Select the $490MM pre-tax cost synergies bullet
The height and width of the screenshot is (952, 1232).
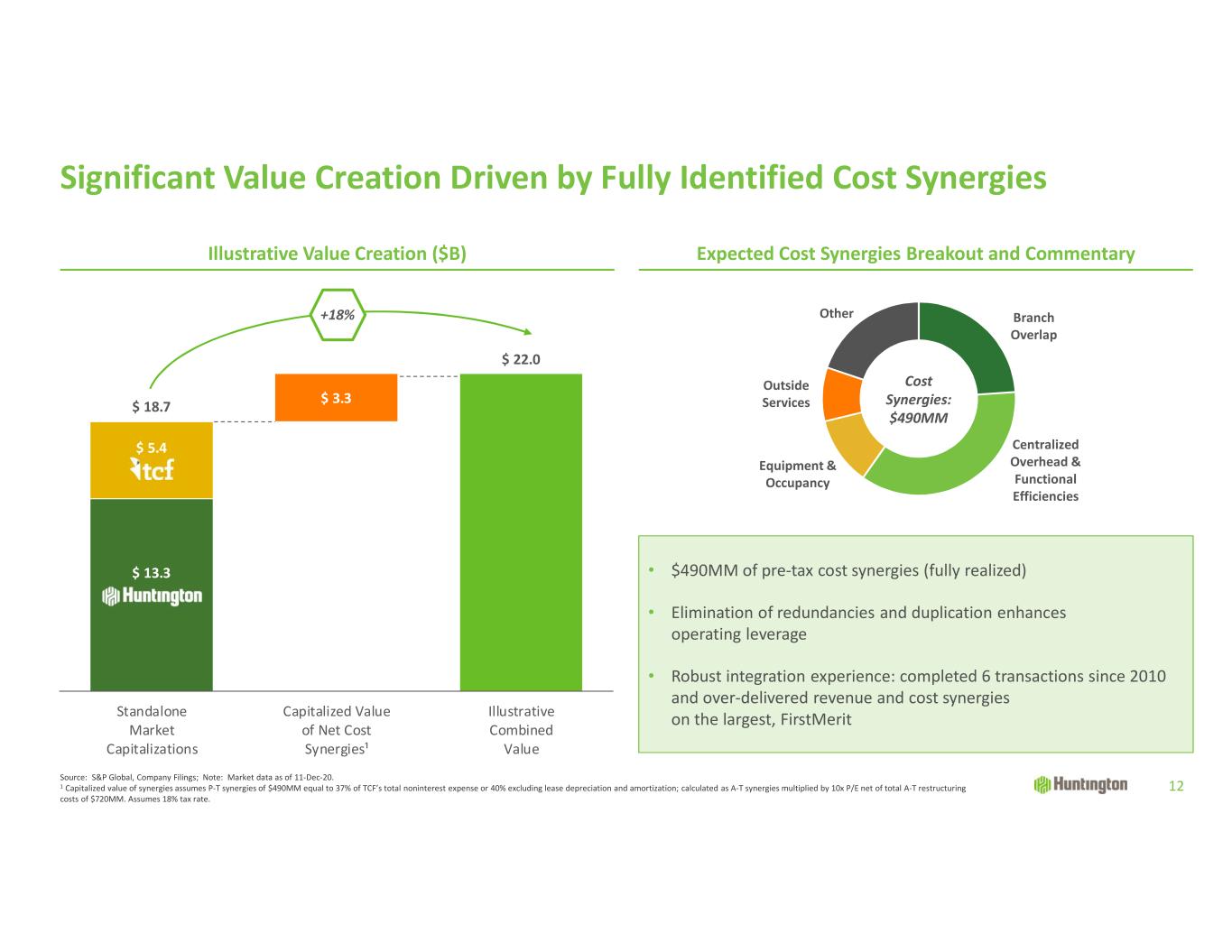tap(848, 570)
